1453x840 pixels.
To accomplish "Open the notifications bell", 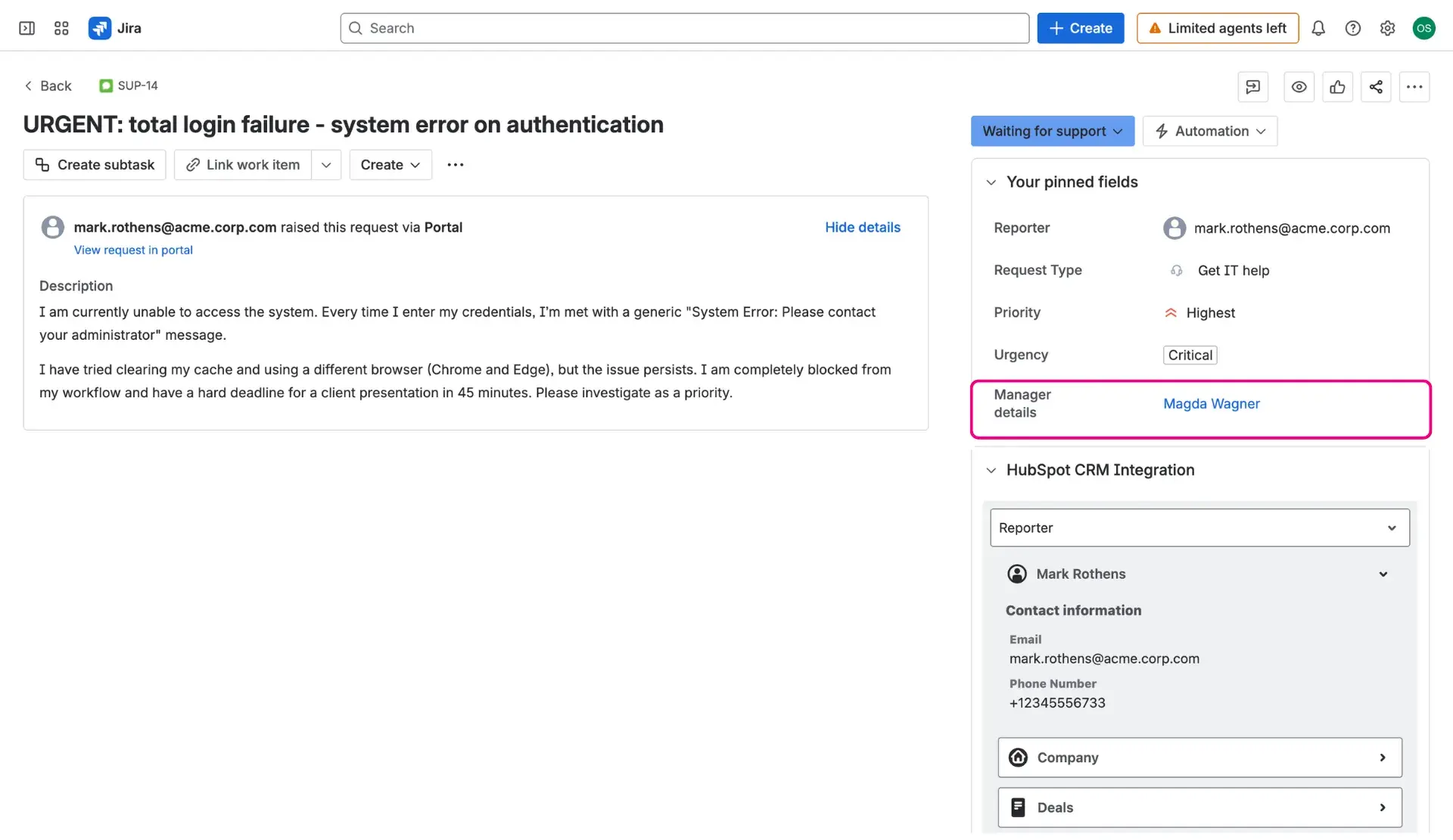I will [1318, 28].
